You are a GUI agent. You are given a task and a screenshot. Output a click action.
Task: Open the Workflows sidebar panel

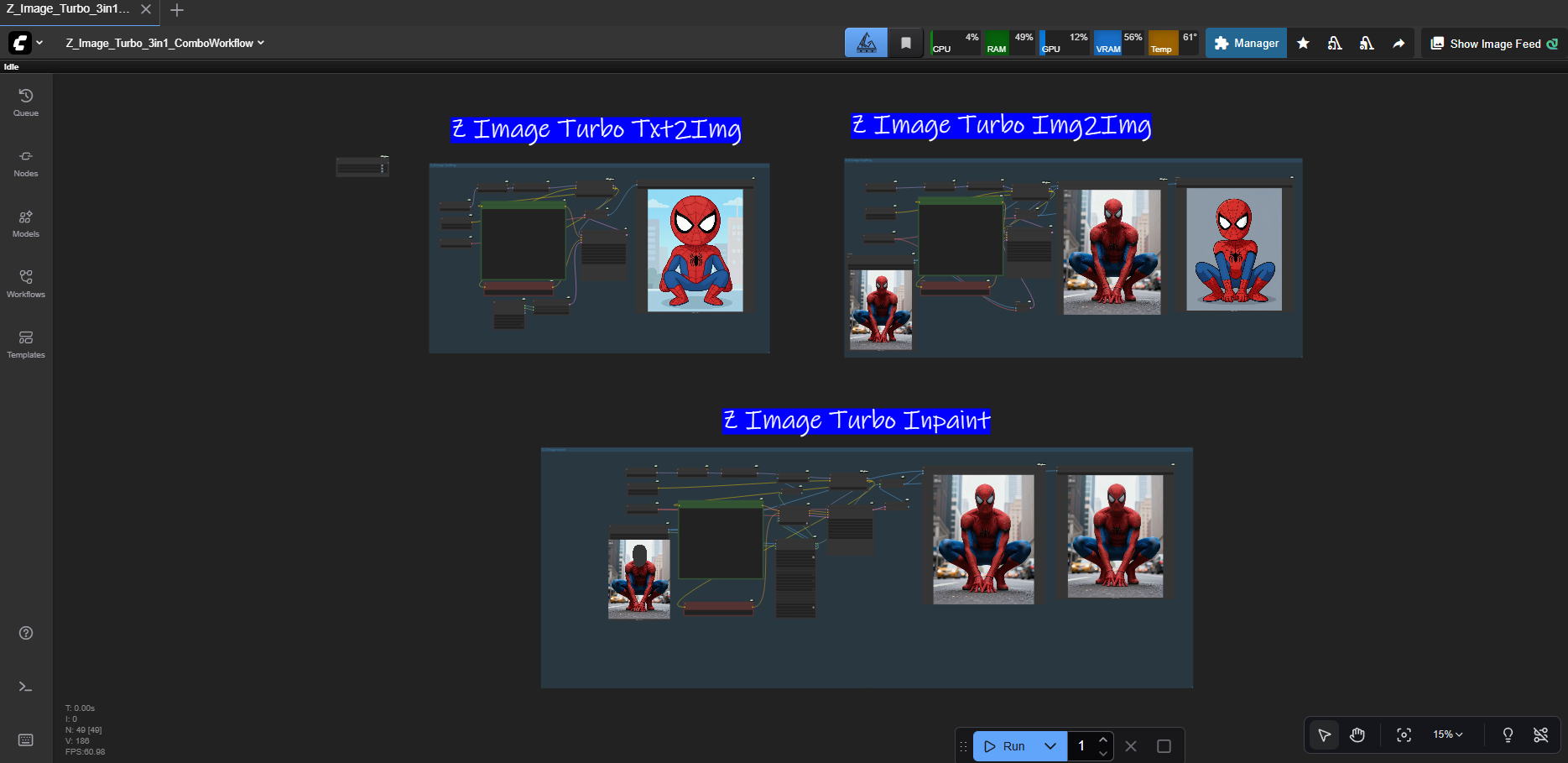click(26, 284)
